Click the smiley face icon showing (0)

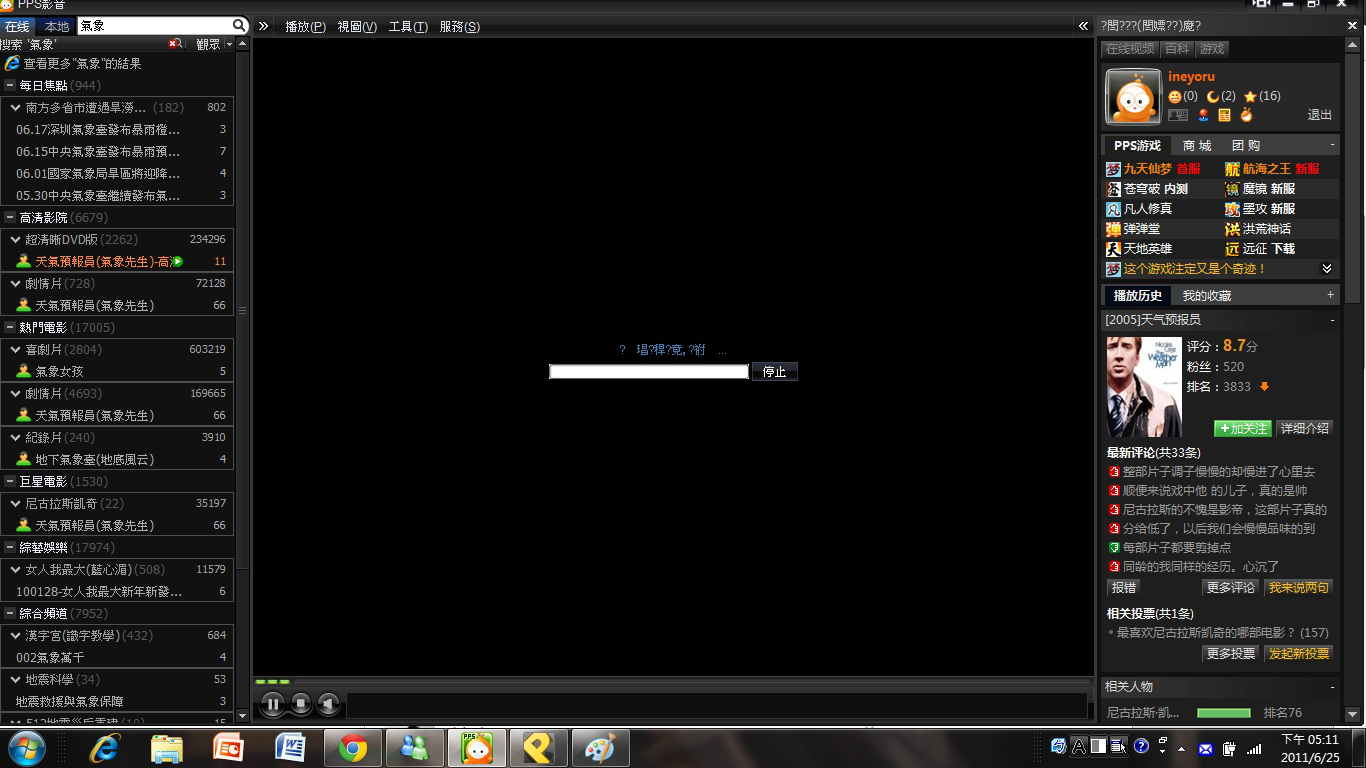(1175, 96)
